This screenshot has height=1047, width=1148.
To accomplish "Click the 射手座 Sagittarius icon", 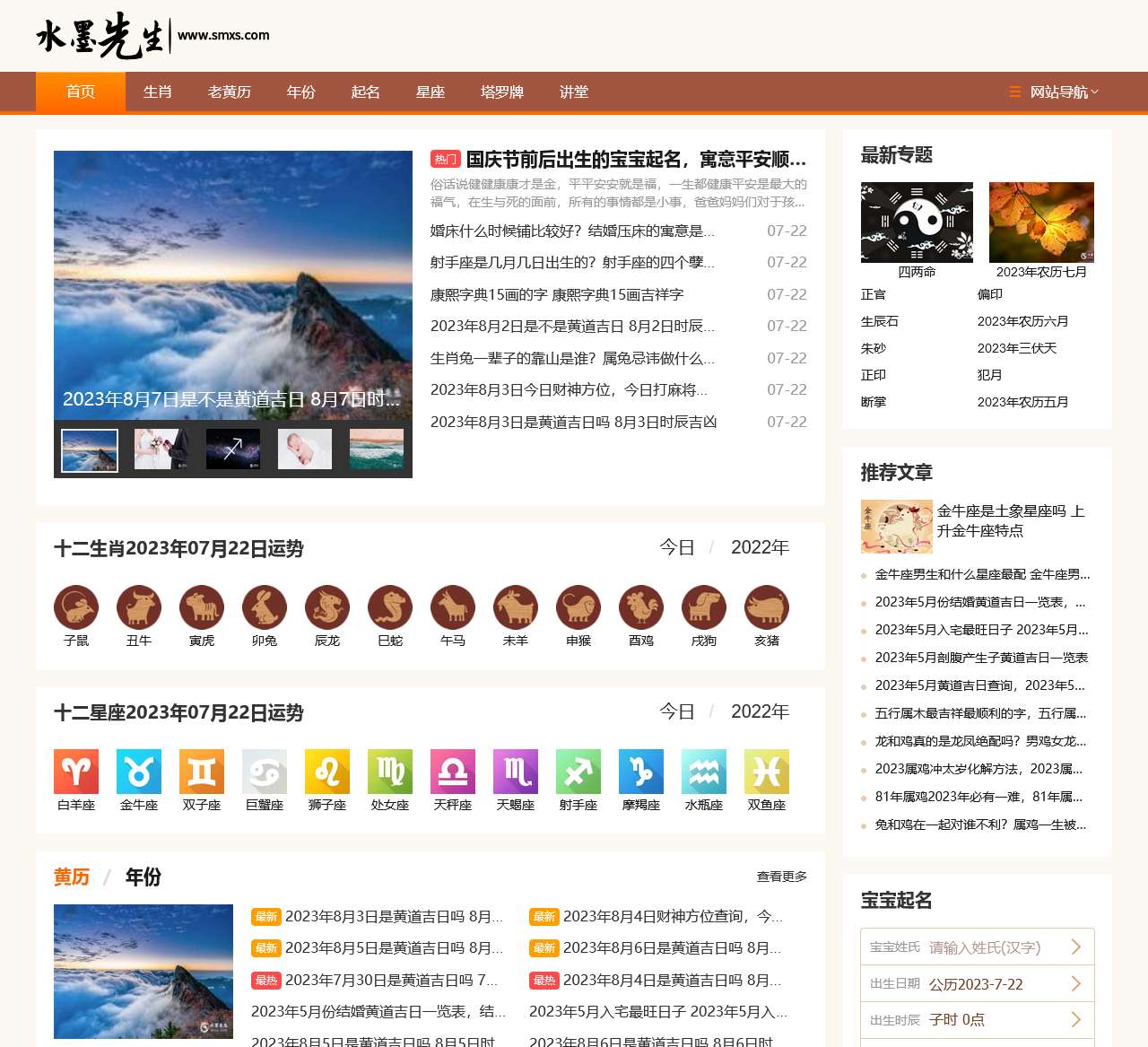I will 578,772.
